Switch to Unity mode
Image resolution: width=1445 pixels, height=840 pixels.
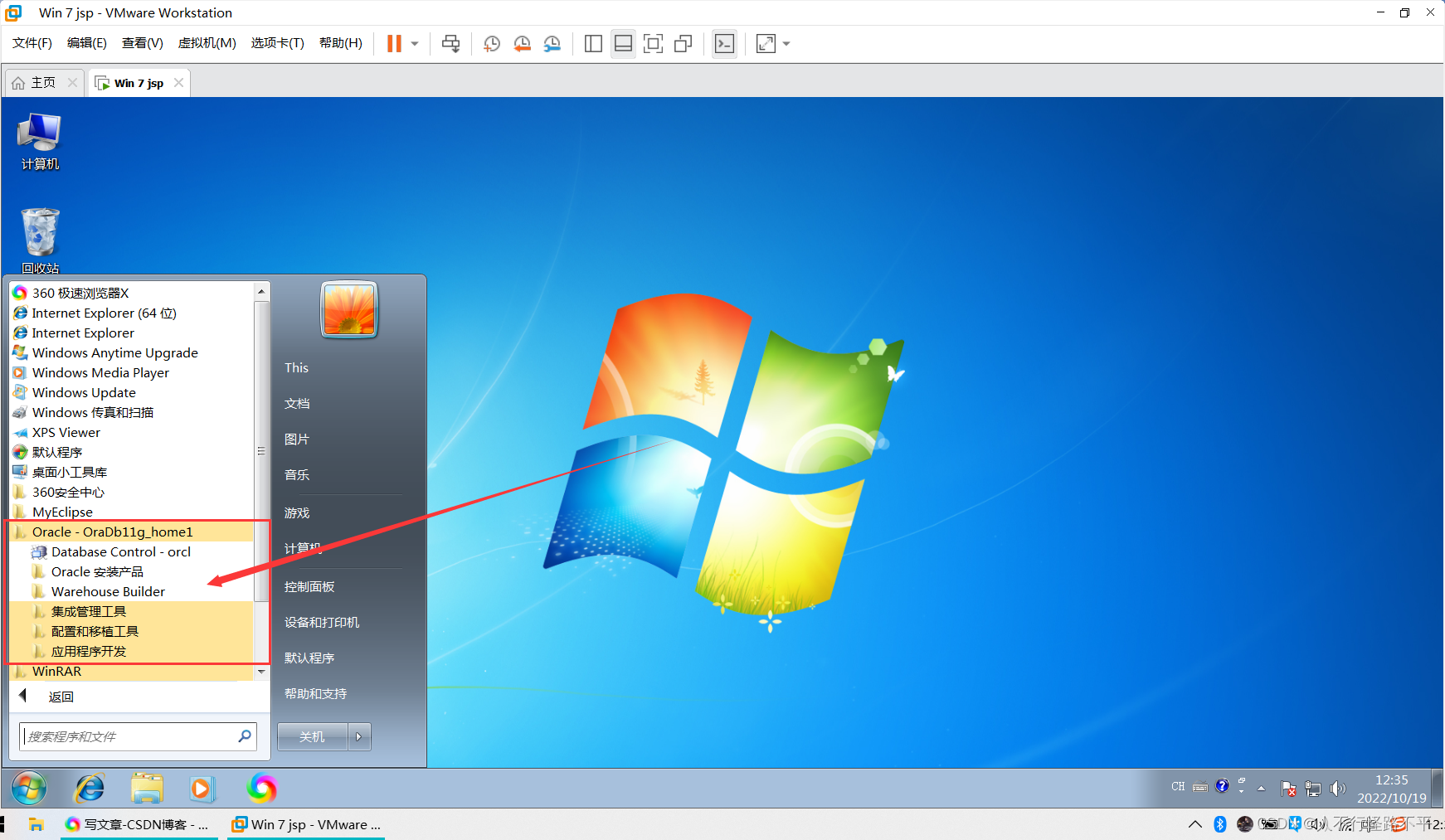tap(683, 44)
